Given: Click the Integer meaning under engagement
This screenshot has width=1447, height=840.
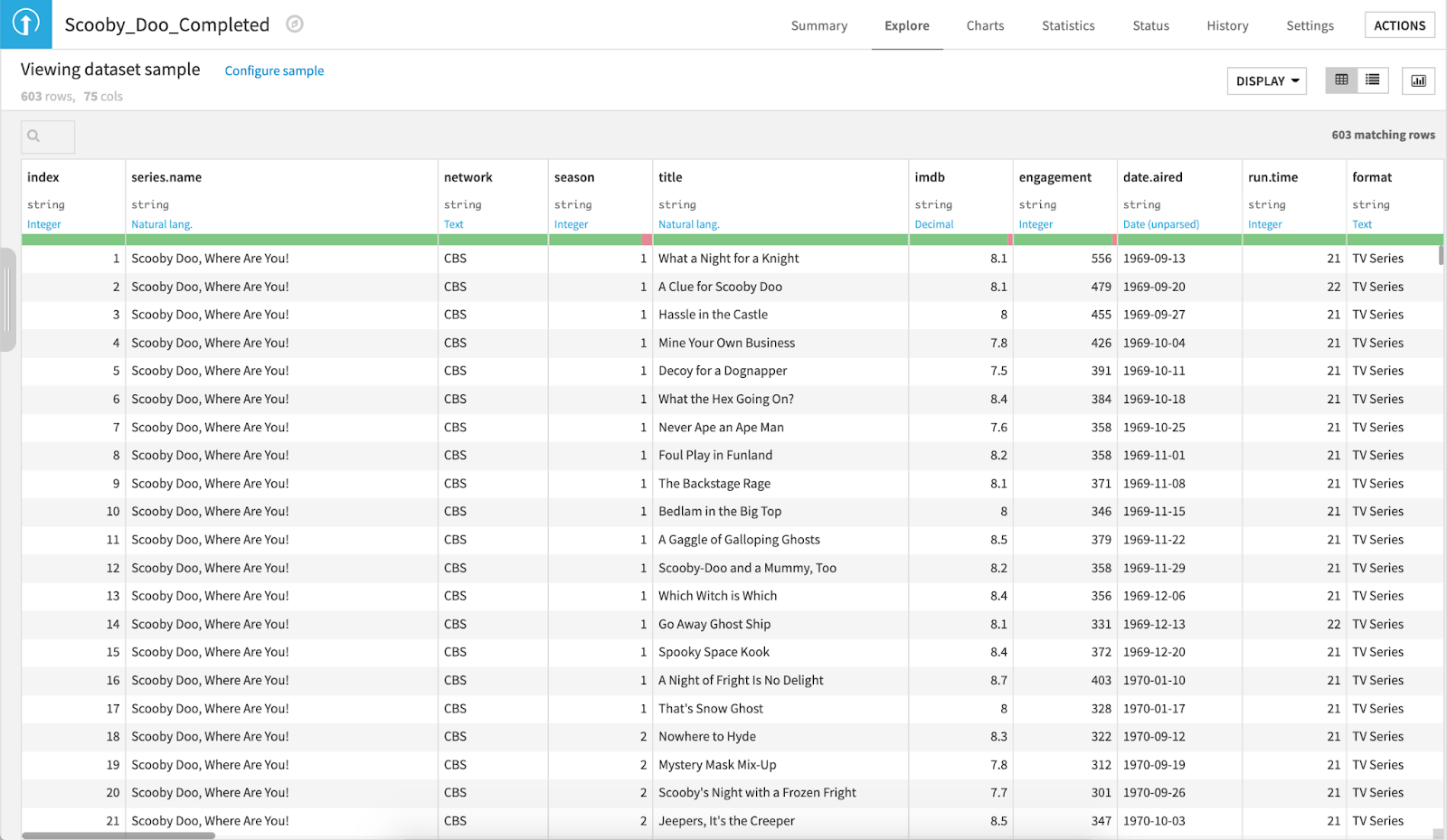Looking at the screenshot, I should (1036, 224).
